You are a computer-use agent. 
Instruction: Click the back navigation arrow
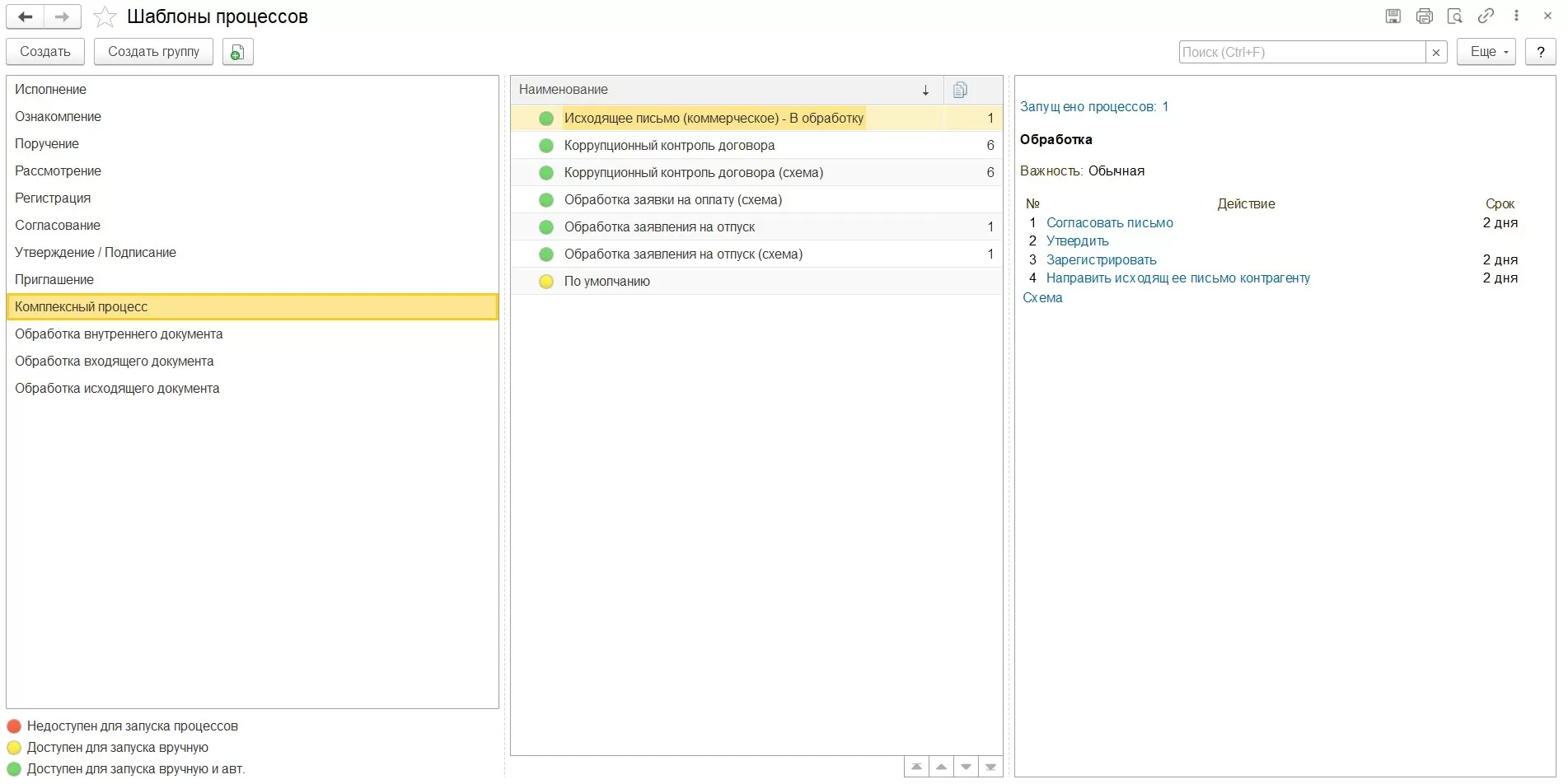pos(26,17)
